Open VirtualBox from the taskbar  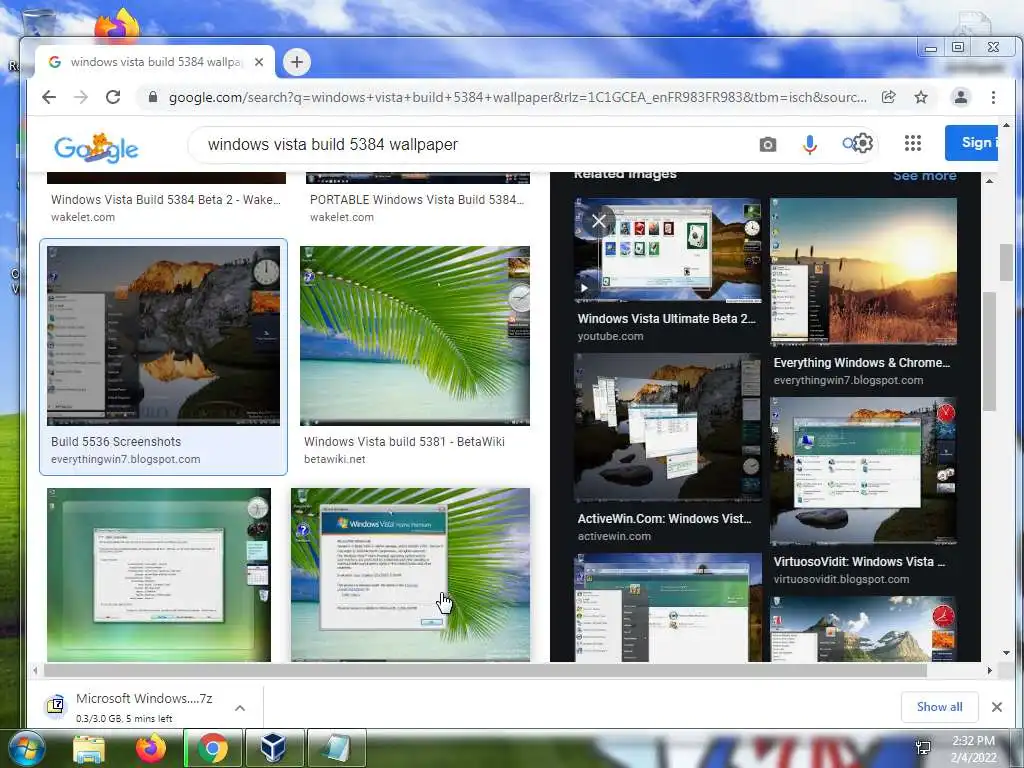(x=274, y=748)
